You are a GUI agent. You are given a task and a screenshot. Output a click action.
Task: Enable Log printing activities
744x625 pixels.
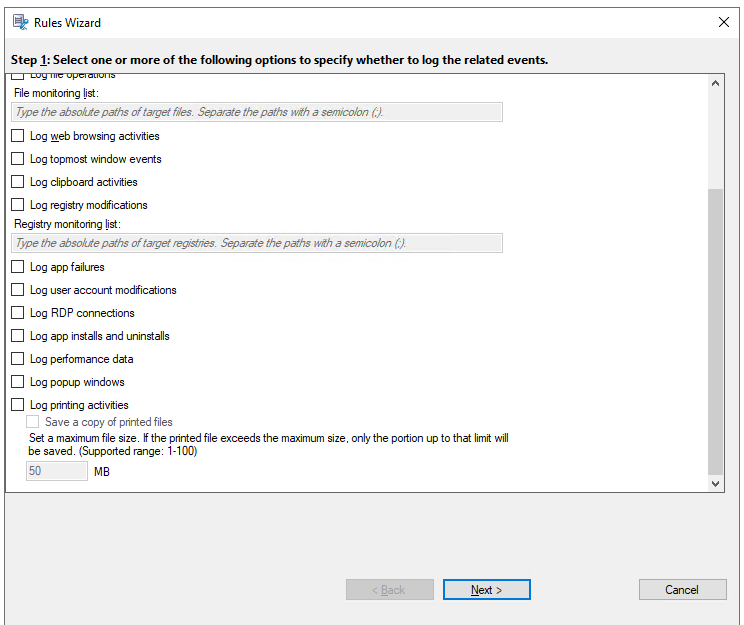18,405
